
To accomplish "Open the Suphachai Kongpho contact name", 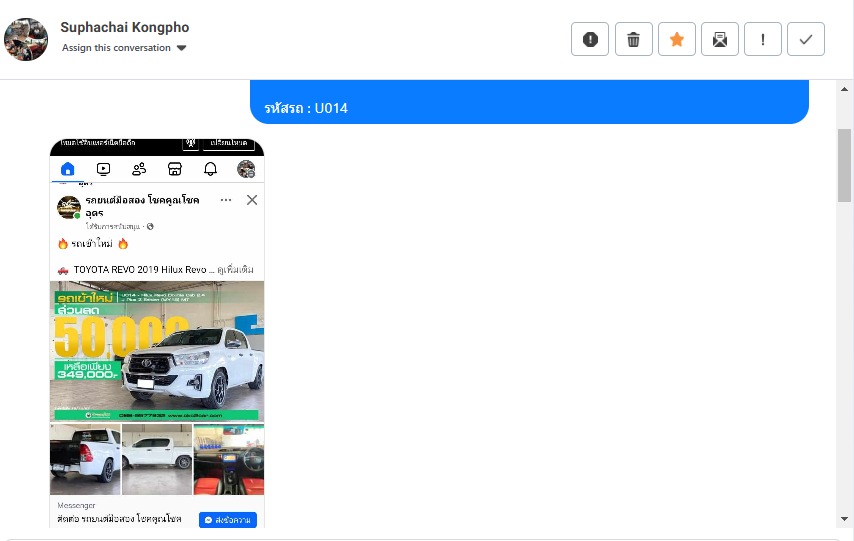I will [x=125, y=27].
